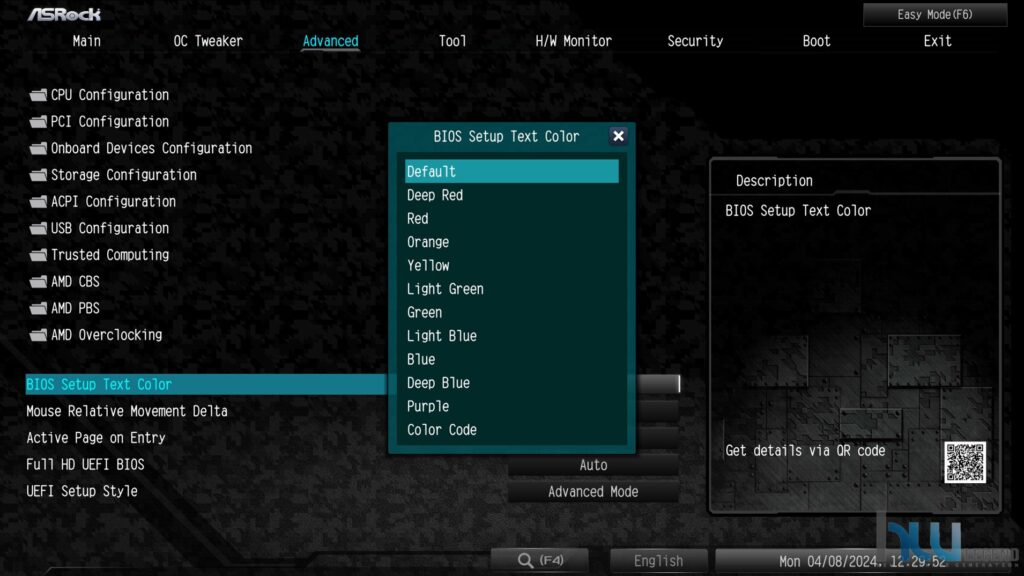Open the Storage Configuration label
1024x576 pixels.
point(123,175)
